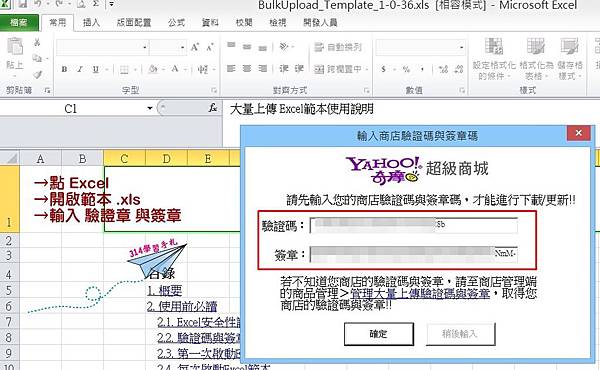Open the 管理大量上傳驗證碼與簽章 link
The height and width of the screenshot is (370, 600).
coord(420,294)
